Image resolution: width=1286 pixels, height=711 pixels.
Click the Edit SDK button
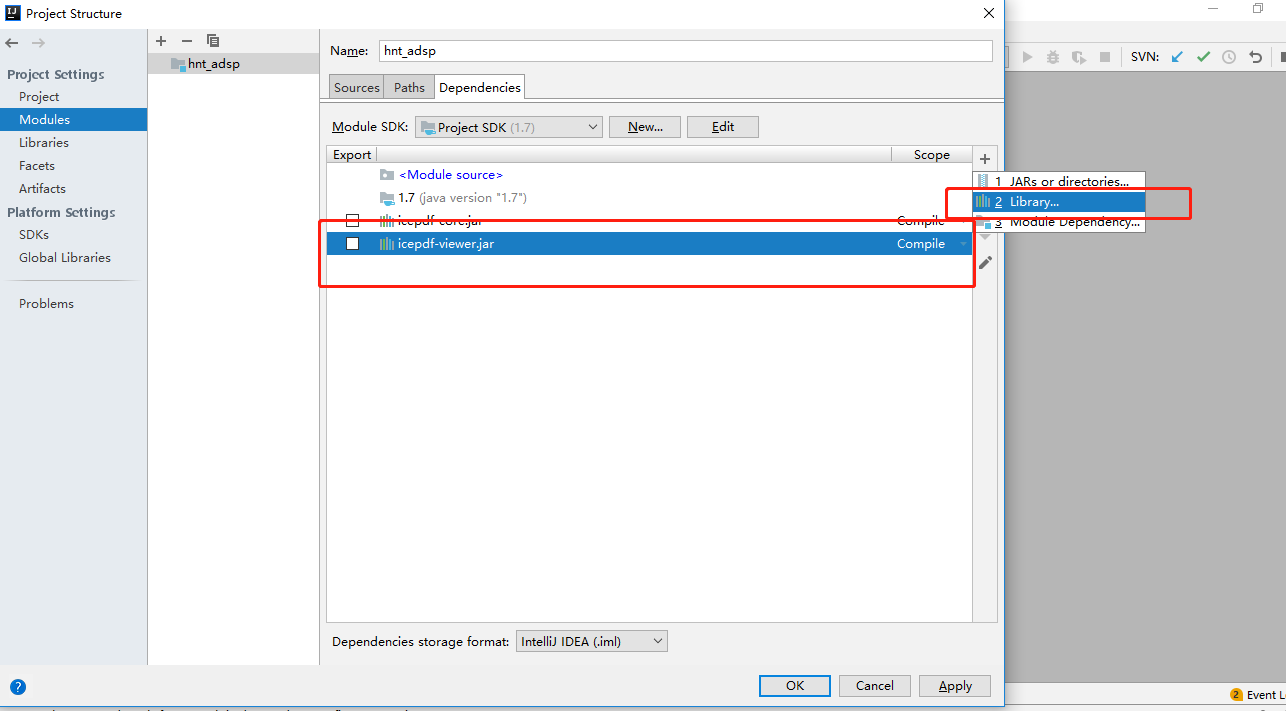pyautogui.click(x=723, y=127)
